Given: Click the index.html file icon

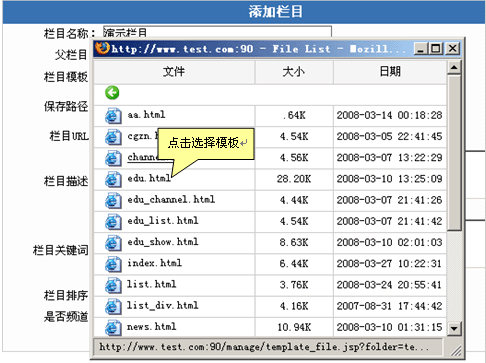Looking at the screenshot, I should tap(113, 264).
